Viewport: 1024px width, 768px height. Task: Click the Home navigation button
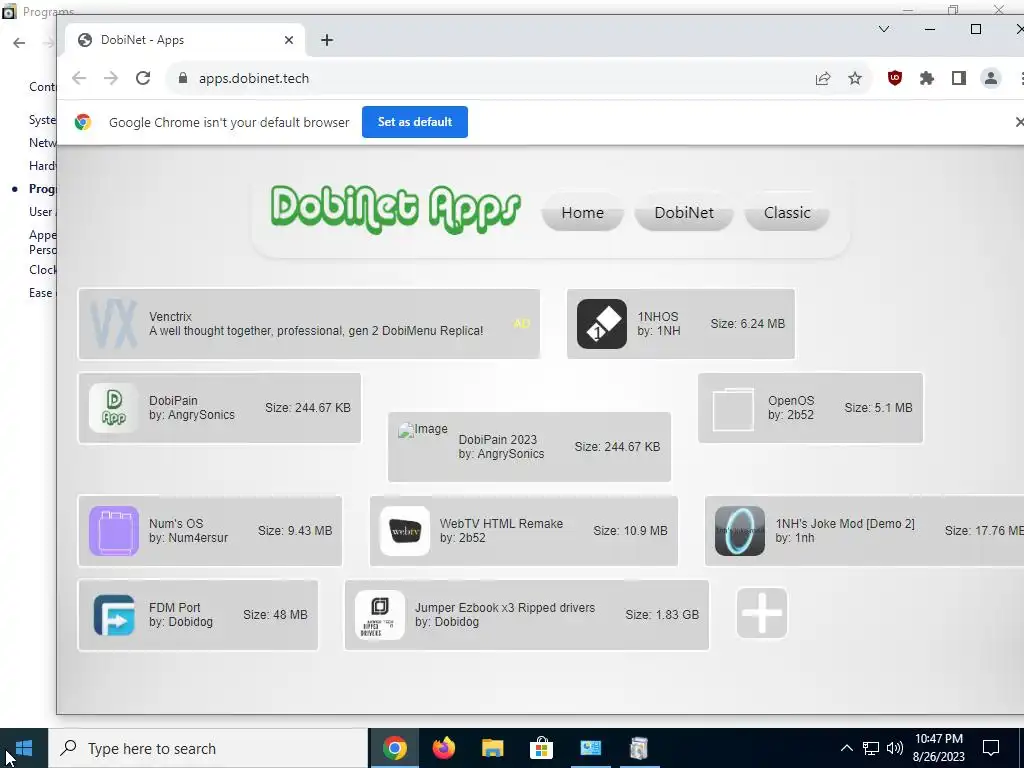(x=583, y=213)
